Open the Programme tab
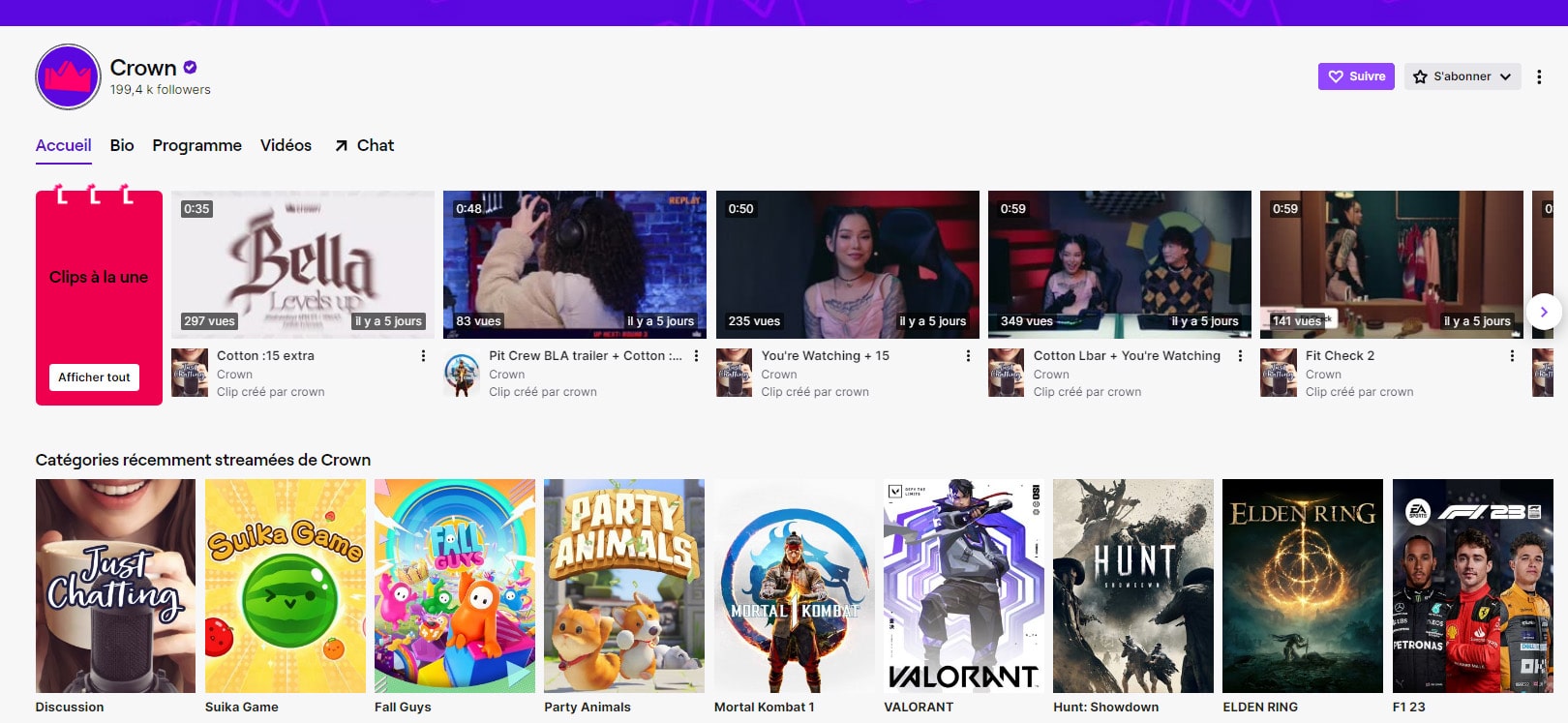This screenshot has width=1568, height=723. click(x=196, y=145)
